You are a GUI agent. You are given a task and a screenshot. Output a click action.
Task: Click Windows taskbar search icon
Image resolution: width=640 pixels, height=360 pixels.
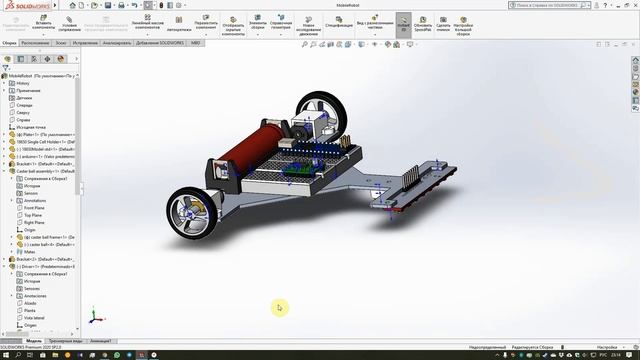tap(18, 355)
